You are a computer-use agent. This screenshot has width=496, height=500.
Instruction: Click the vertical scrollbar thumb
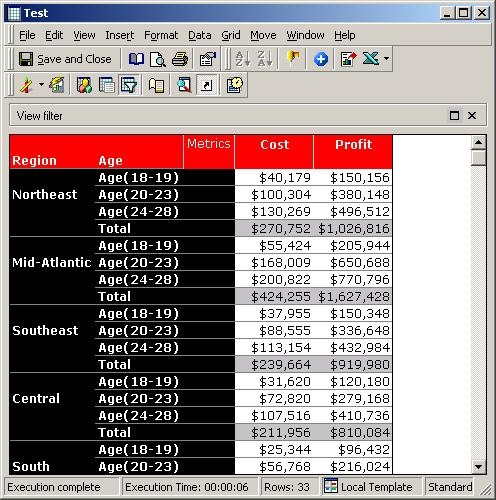(x=479, y=158)
